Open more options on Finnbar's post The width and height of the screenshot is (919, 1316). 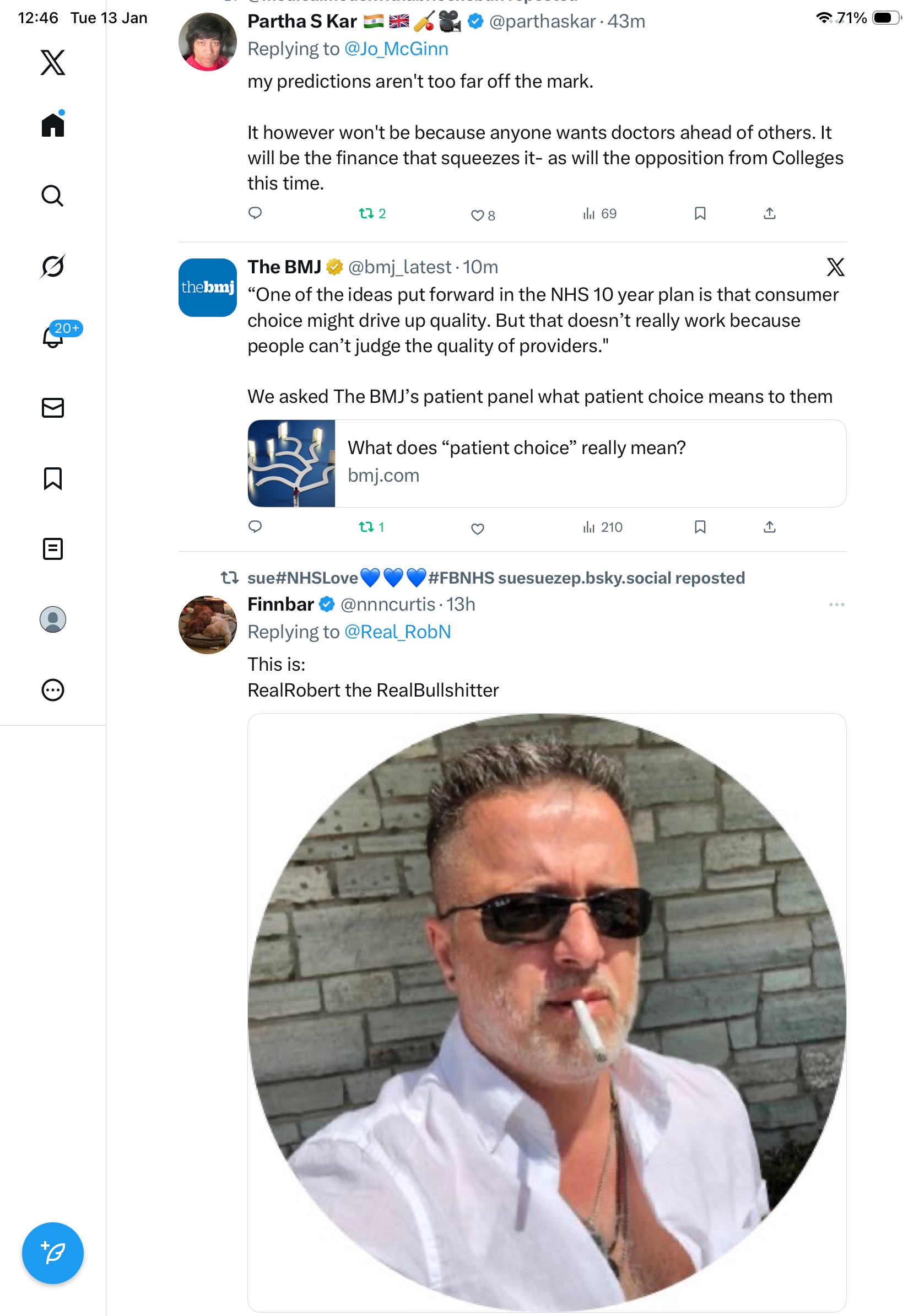836,605
